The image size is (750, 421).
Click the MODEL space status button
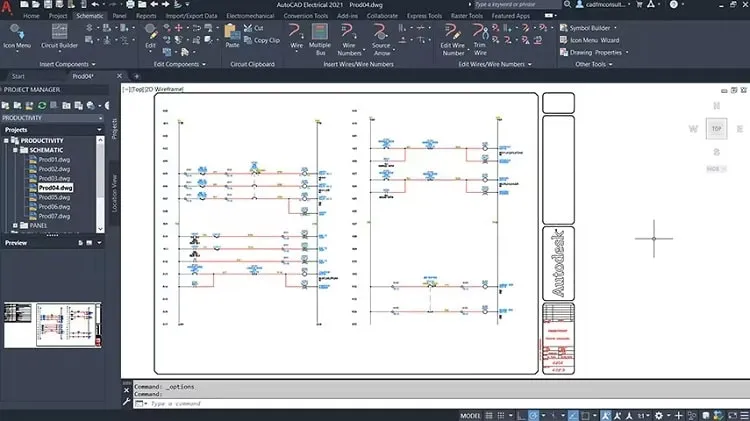tap(470, 416)
